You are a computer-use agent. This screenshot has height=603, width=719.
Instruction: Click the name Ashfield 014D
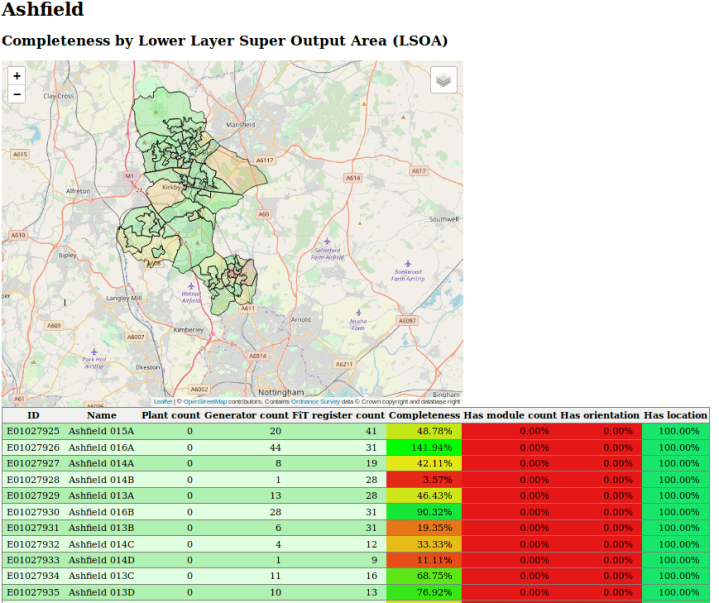pos(101,560)
